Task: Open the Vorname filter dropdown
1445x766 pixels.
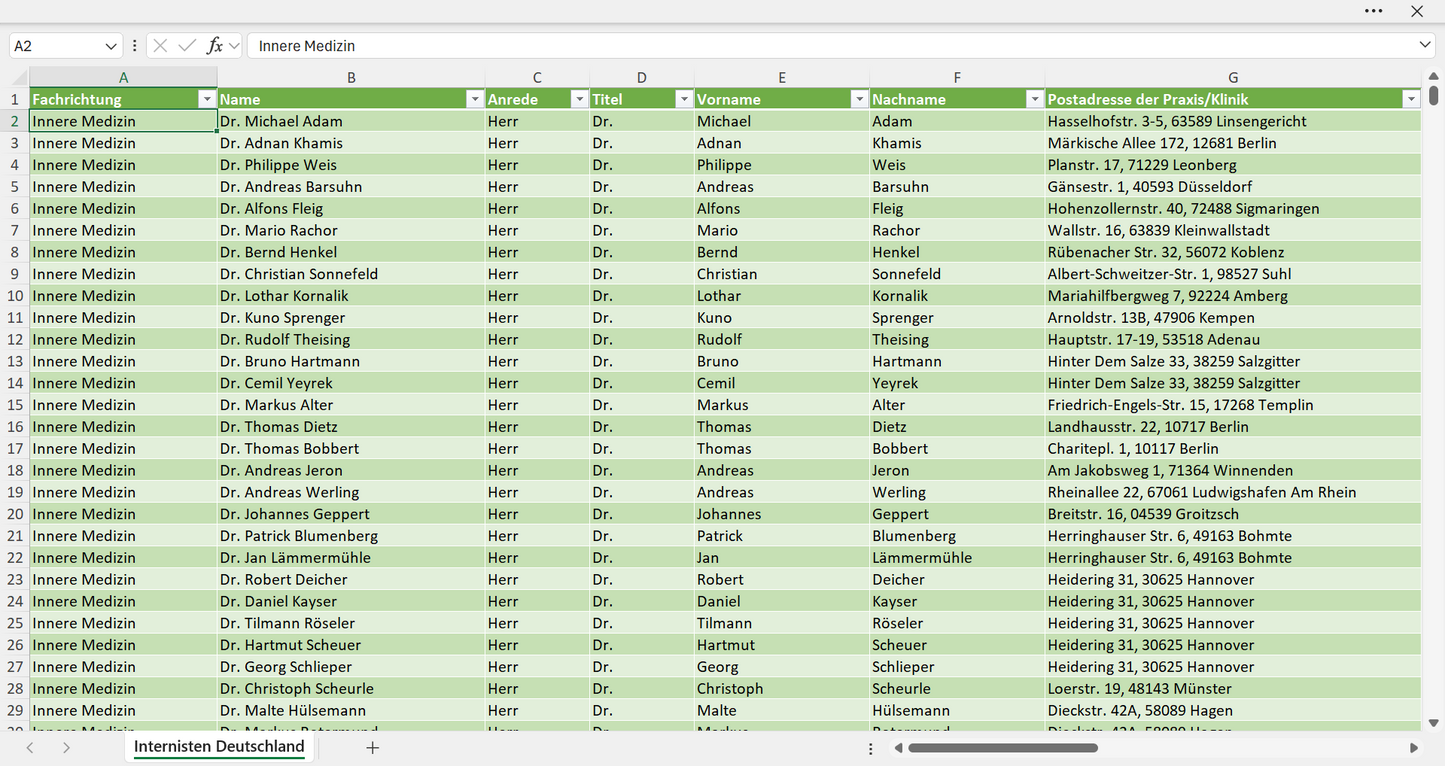Action: (859, 99)
